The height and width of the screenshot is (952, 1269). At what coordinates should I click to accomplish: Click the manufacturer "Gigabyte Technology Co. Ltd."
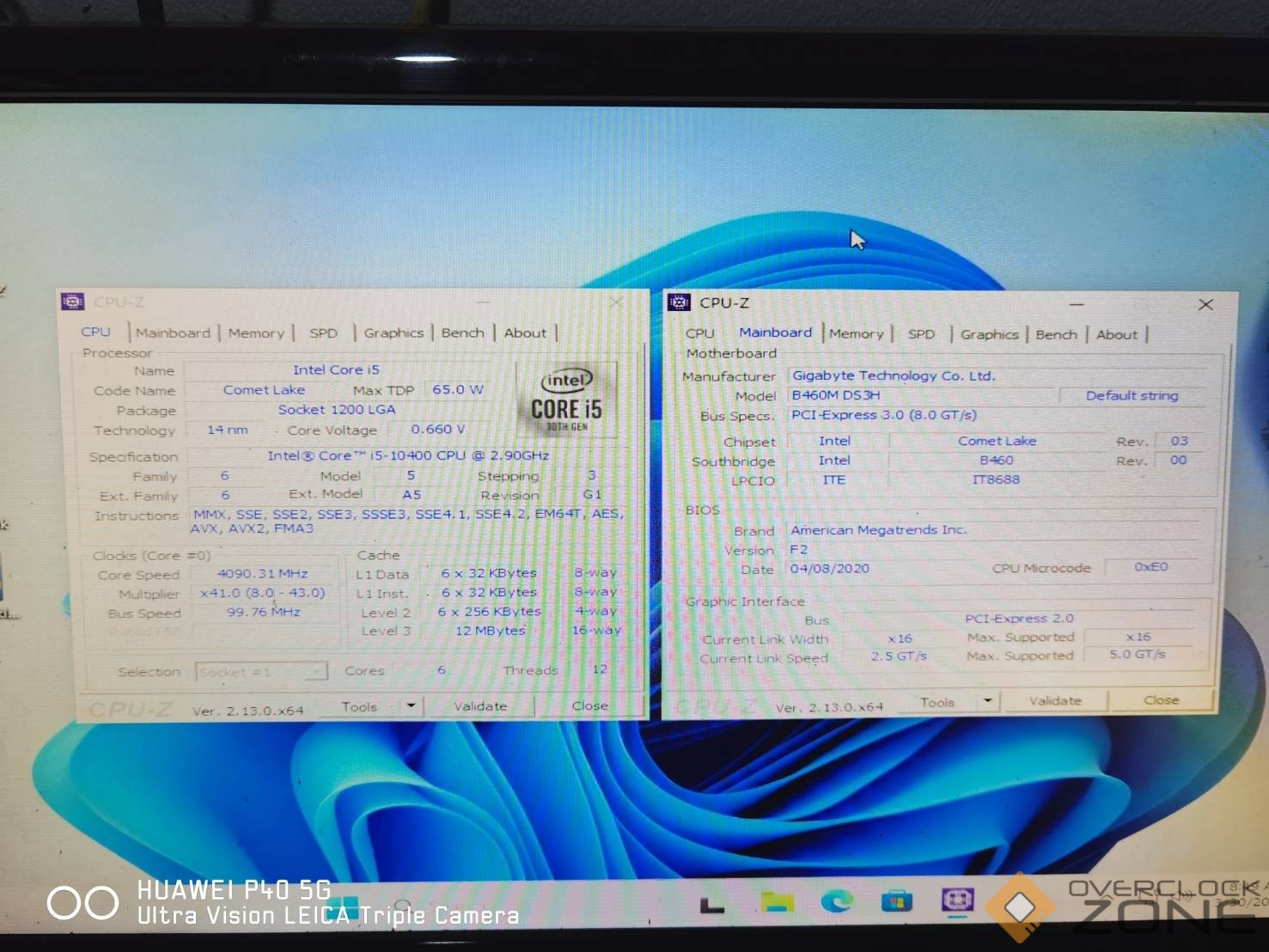point(894,376)
